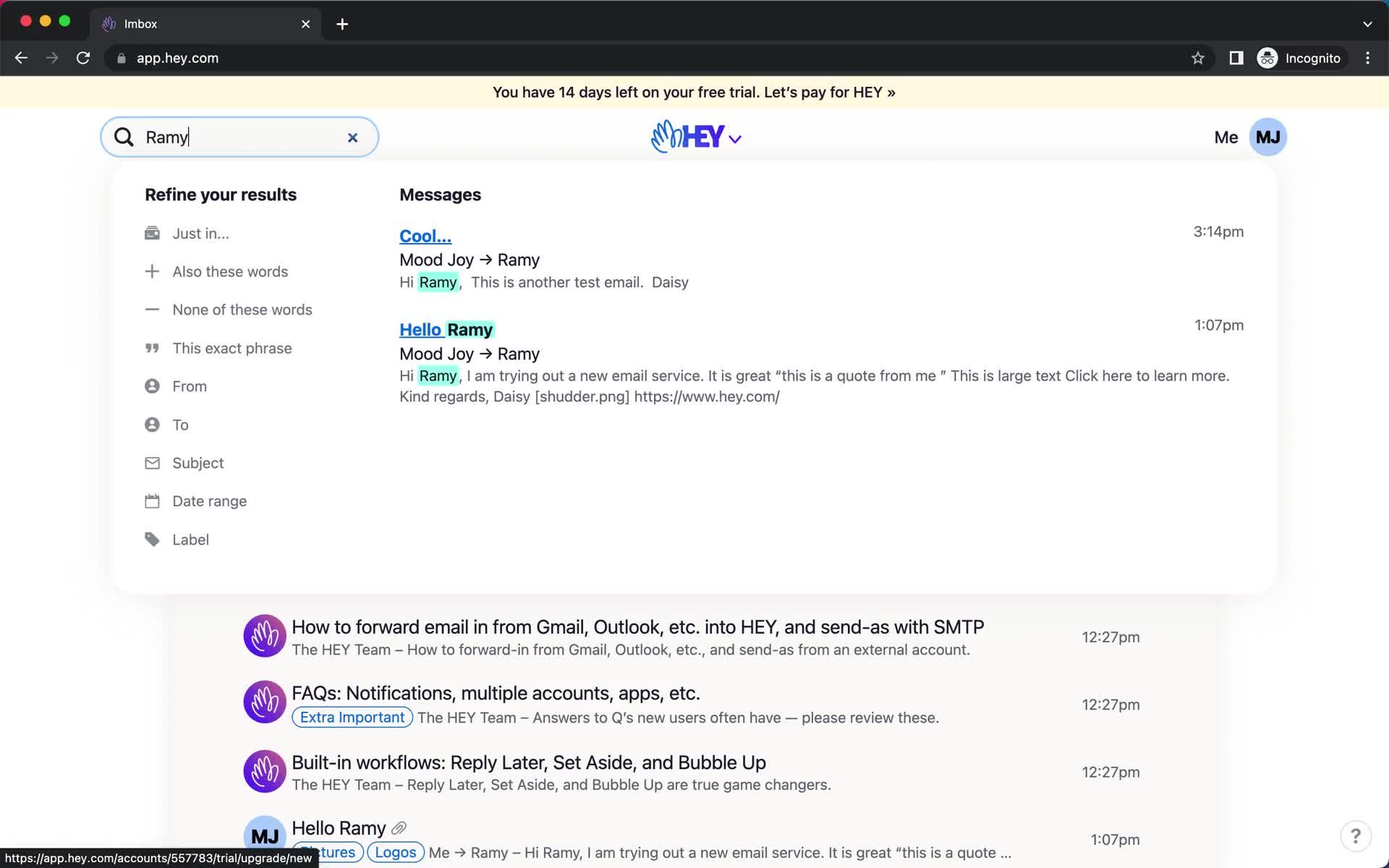Filter results by To
Image resolution: width=1389 pixels, height=868 pixels.
pyautogui.click(x=180, y=425)
